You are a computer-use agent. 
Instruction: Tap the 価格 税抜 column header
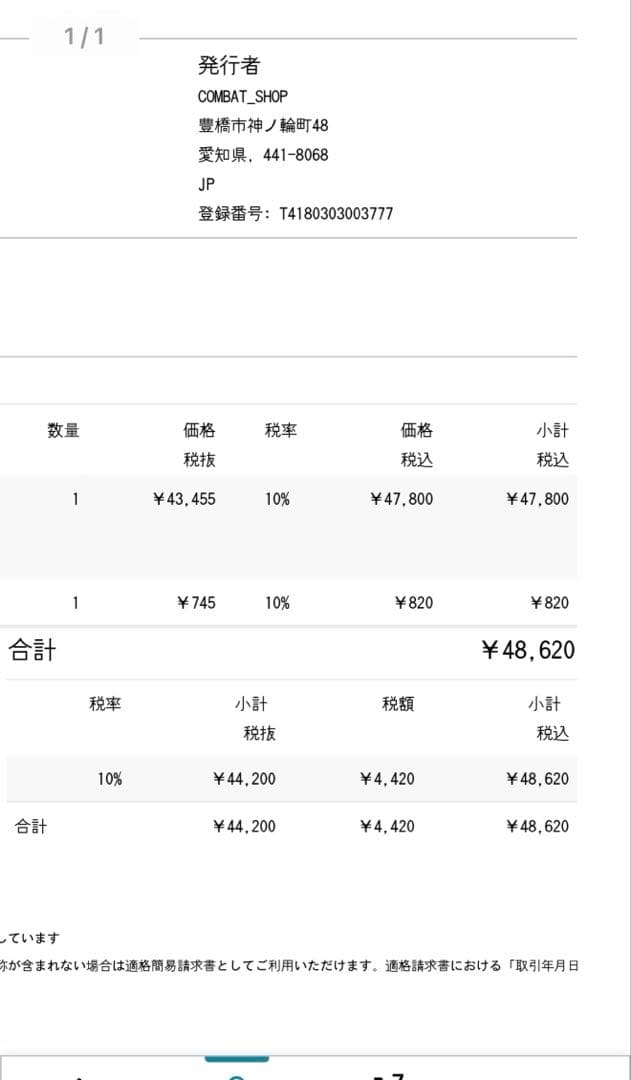tap(199, 445)
